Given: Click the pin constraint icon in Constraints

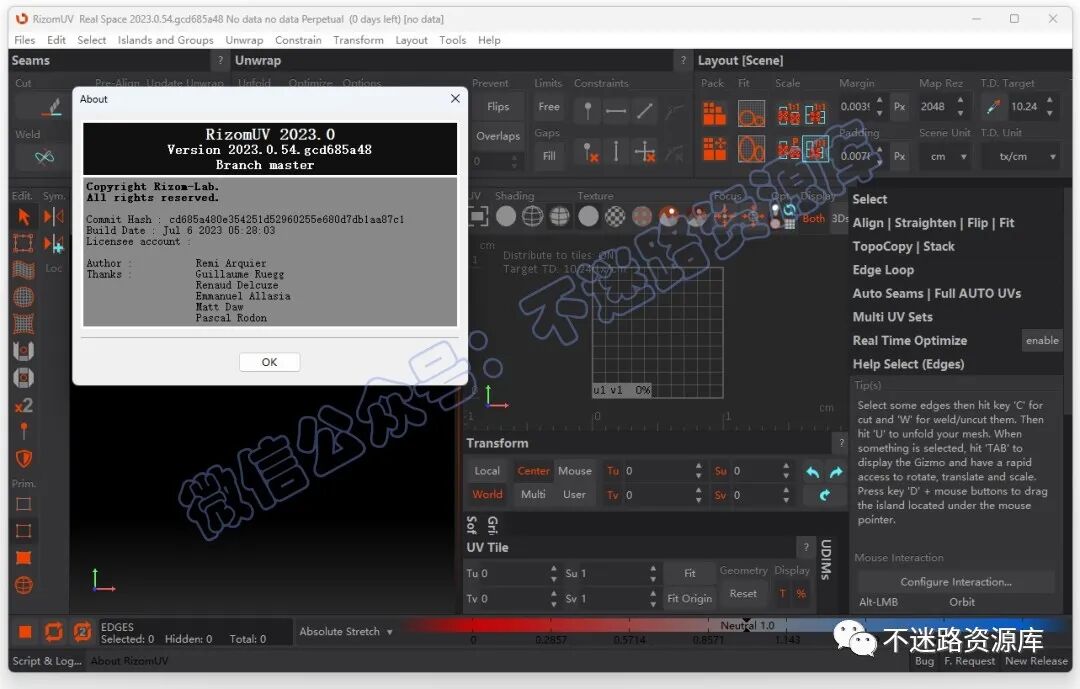Looking at the screenshot, I should [x=588, y=110].
